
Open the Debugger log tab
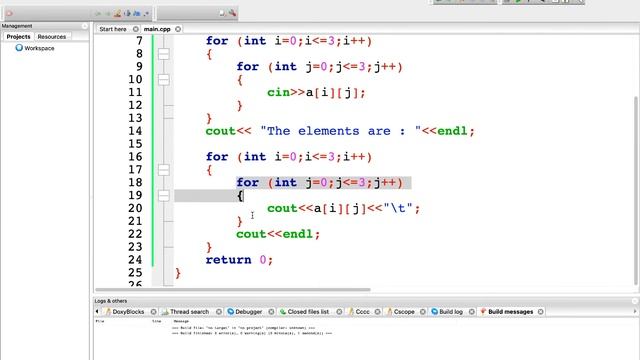(x=244, y=311)
